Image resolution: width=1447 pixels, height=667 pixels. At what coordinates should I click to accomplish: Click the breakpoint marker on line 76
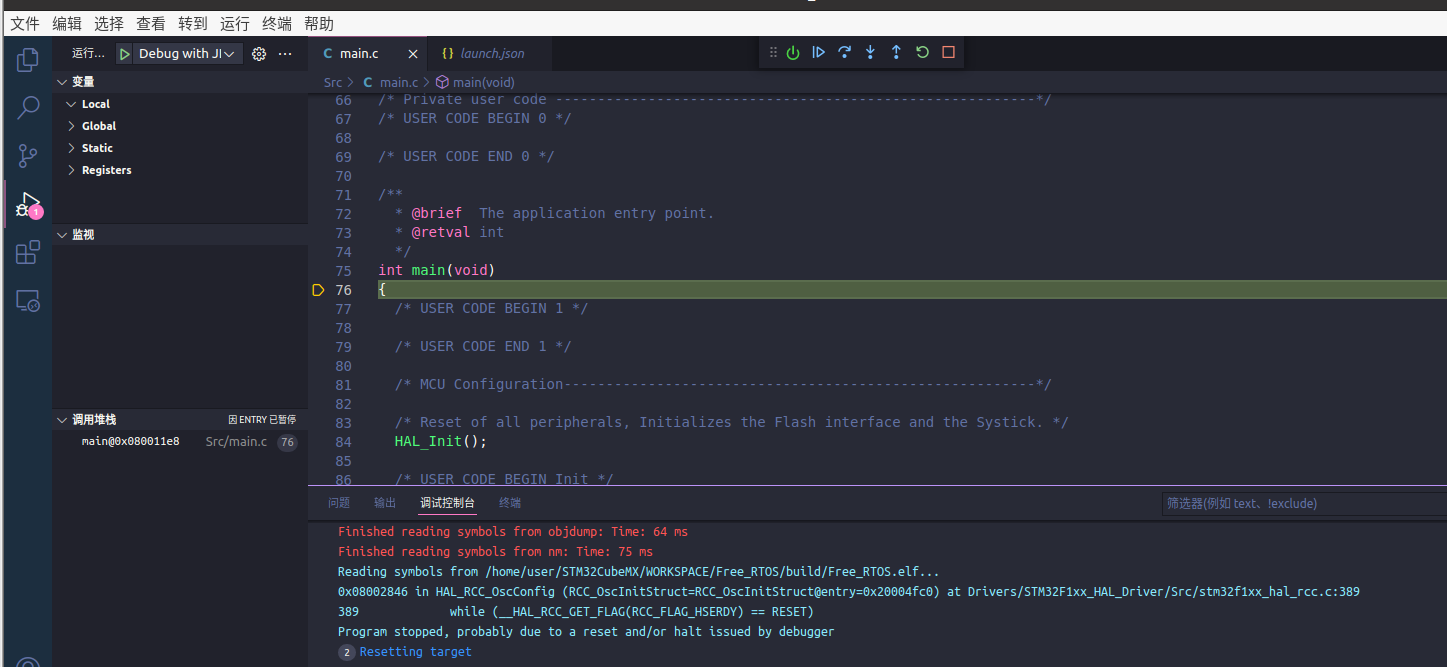tap(318, 289)
